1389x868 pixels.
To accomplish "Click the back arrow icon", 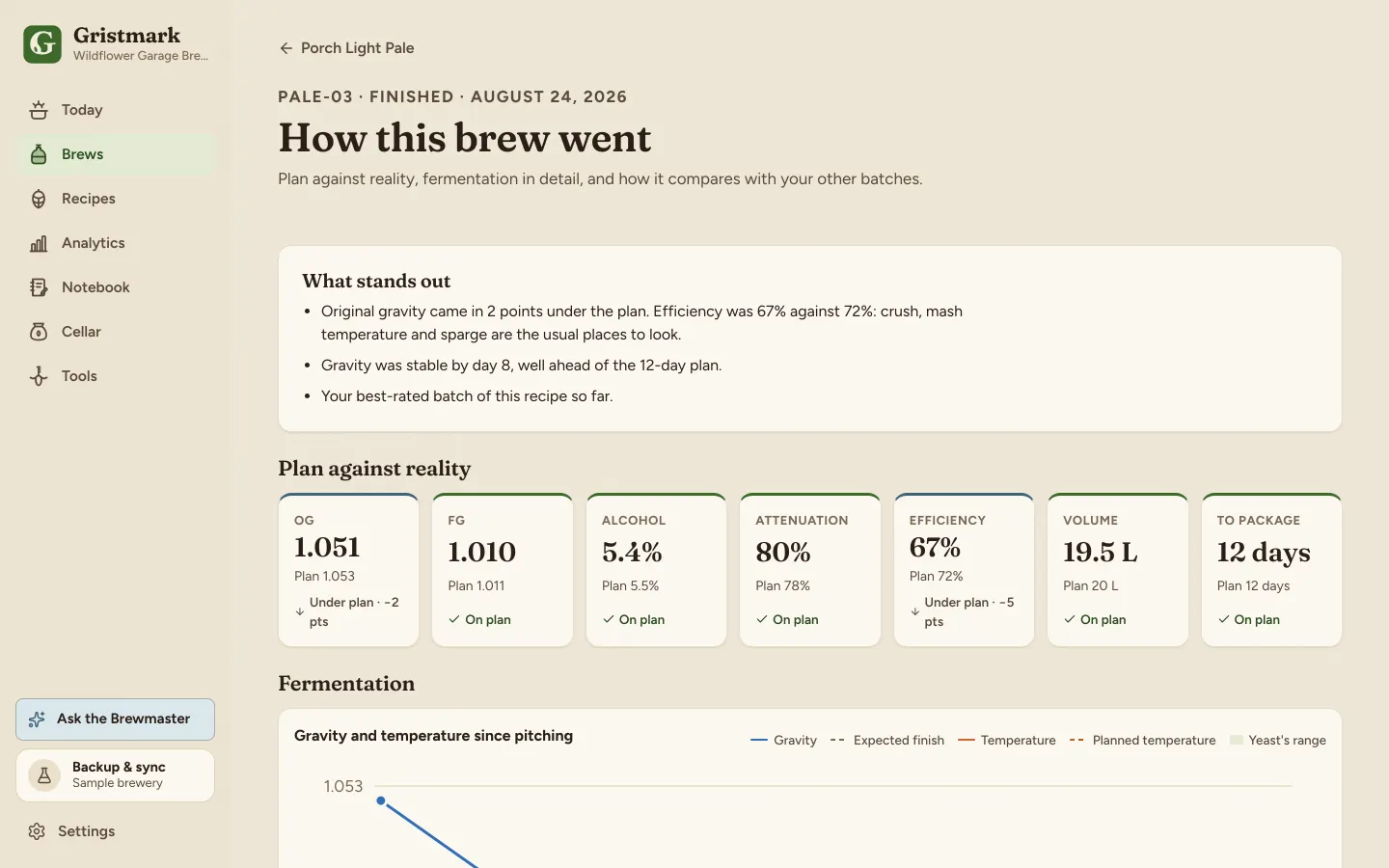I will (286, 48).
